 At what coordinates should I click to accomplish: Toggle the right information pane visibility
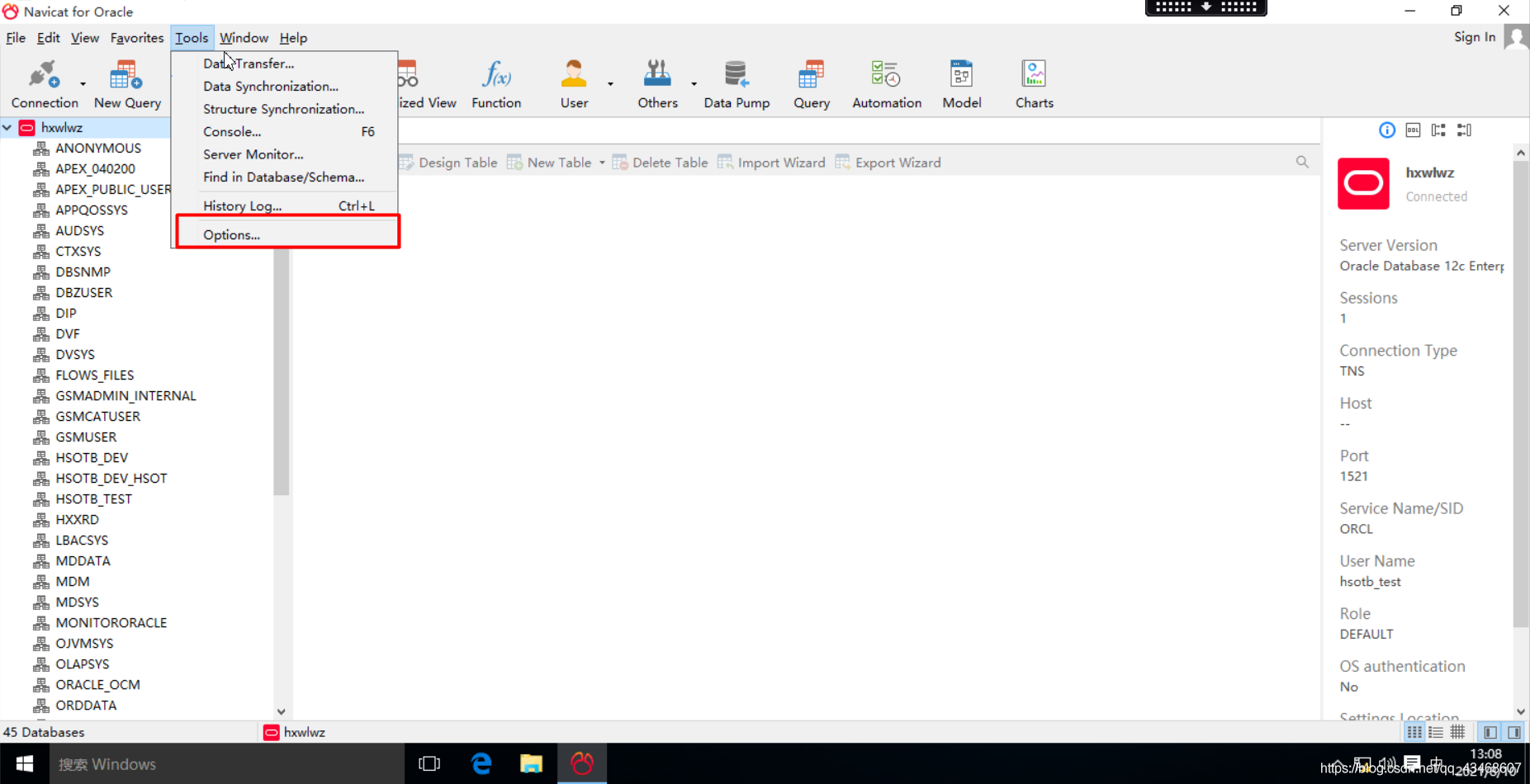click(x=1513, y=732)
